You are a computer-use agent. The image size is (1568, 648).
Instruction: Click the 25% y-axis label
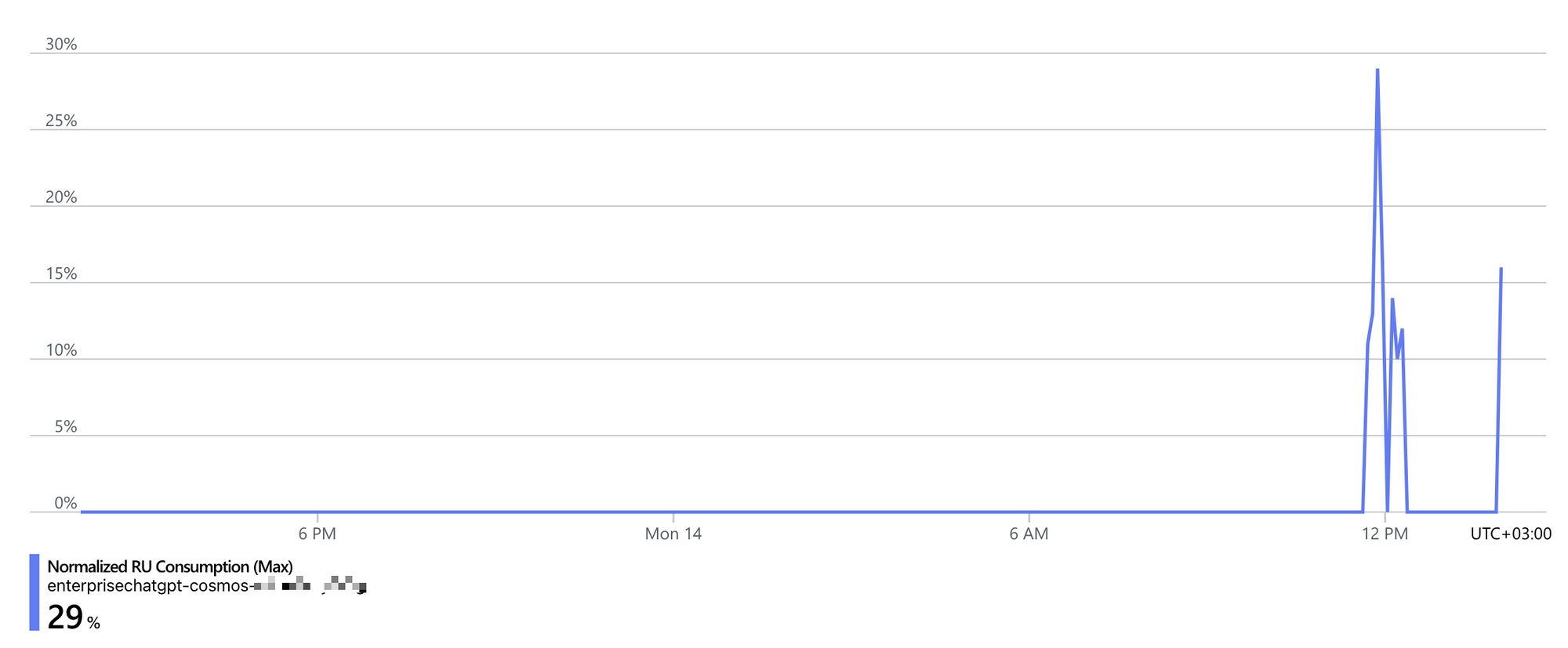click(61, 121)
